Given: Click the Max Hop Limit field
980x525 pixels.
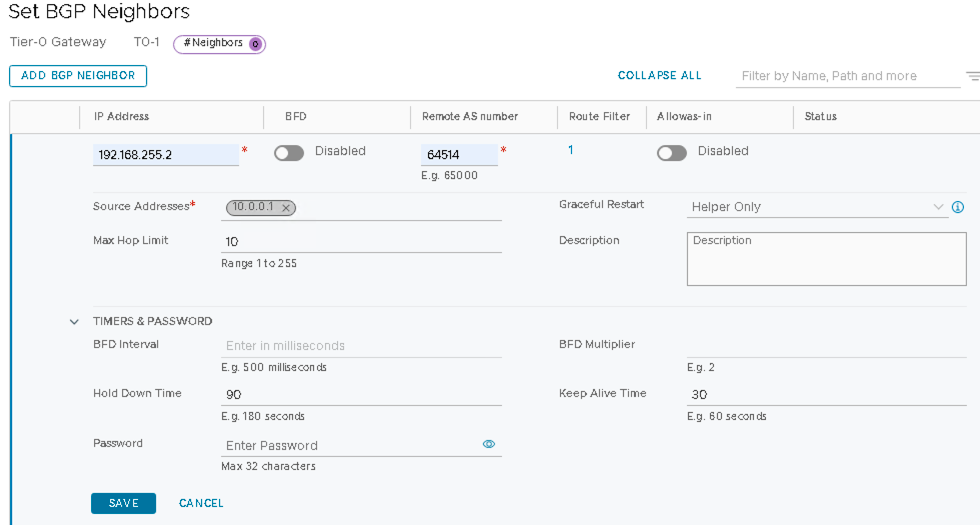Looking at the screenshot, I should point(360,242).
